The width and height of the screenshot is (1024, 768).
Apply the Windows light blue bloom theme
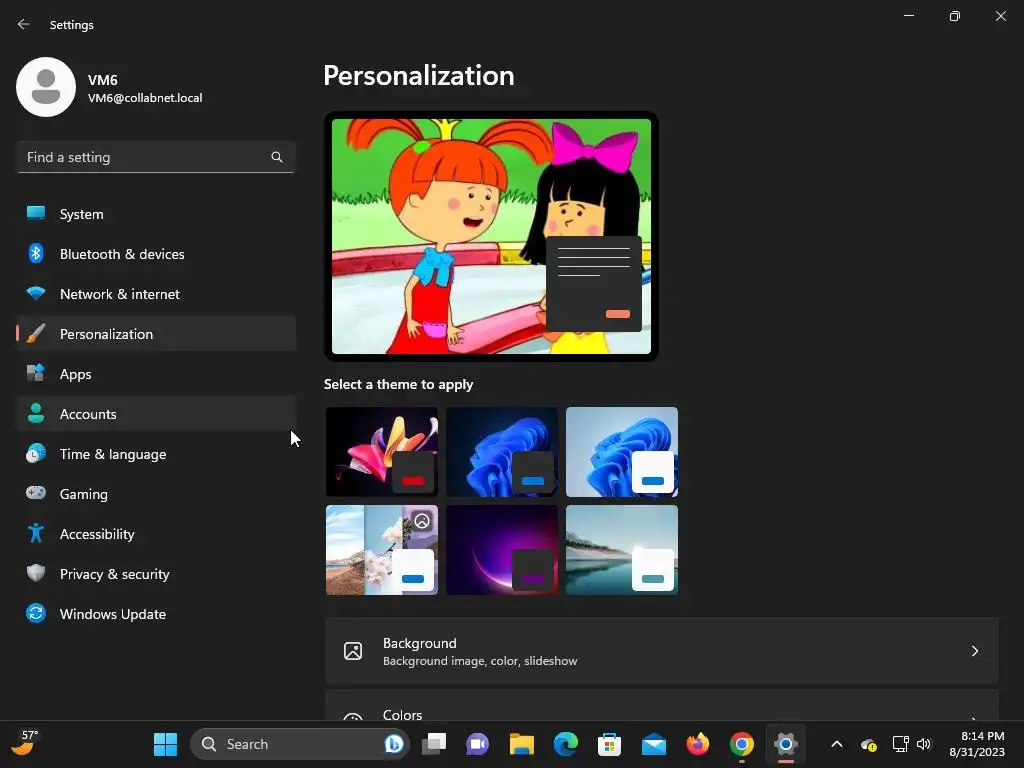(622, 451)
